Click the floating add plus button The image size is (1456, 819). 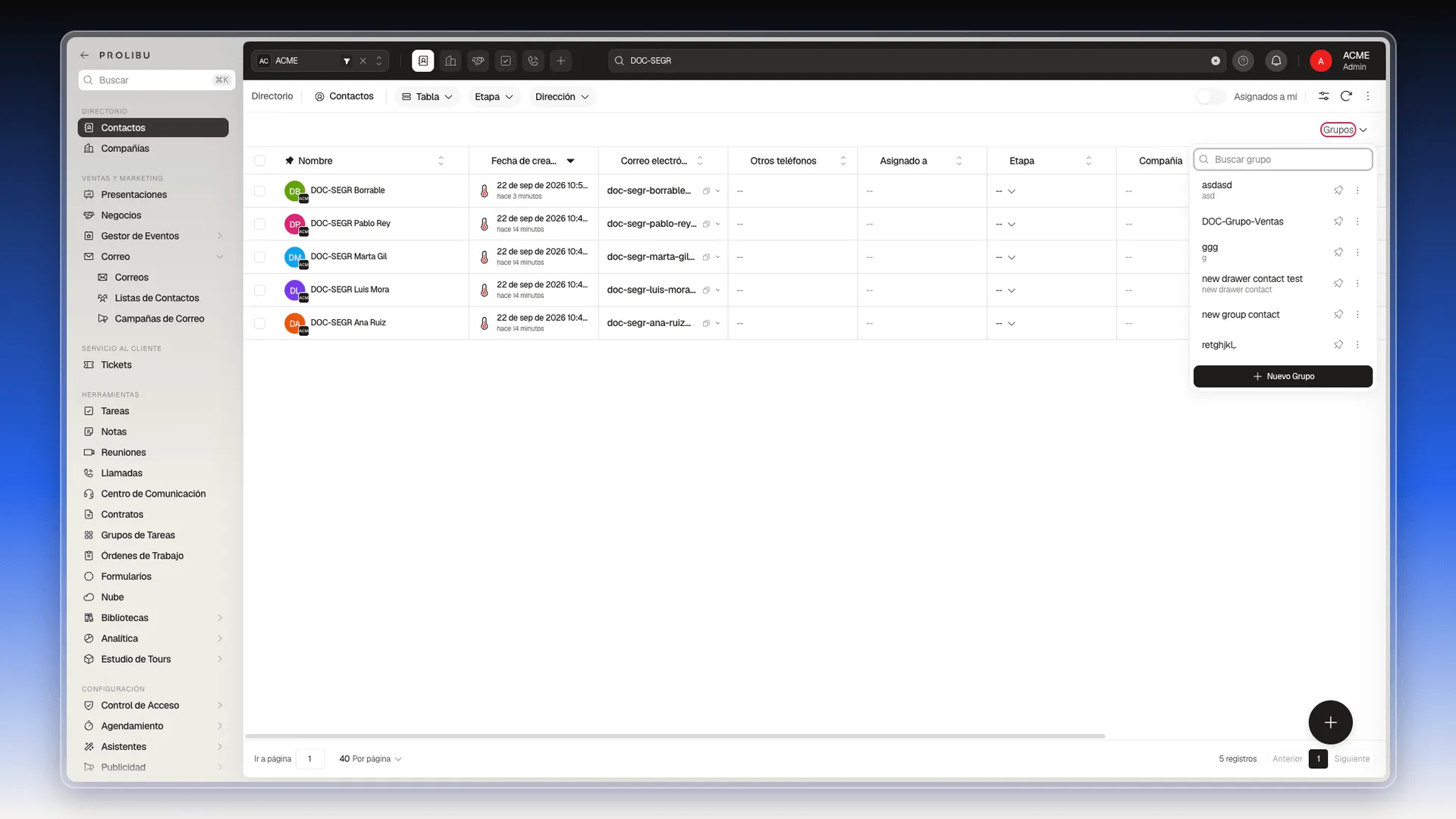(x=1330, y=723)
